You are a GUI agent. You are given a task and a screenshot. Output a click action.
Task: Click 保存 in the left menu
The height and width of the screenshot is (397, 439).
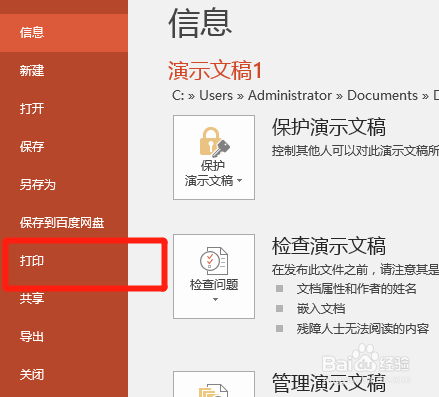pos(64,147)
